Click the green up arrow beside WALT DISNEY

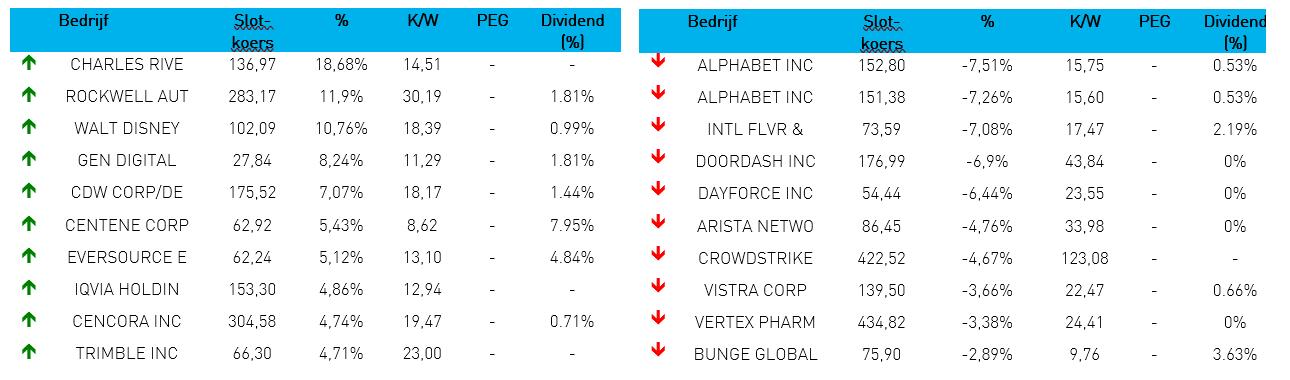28,127
